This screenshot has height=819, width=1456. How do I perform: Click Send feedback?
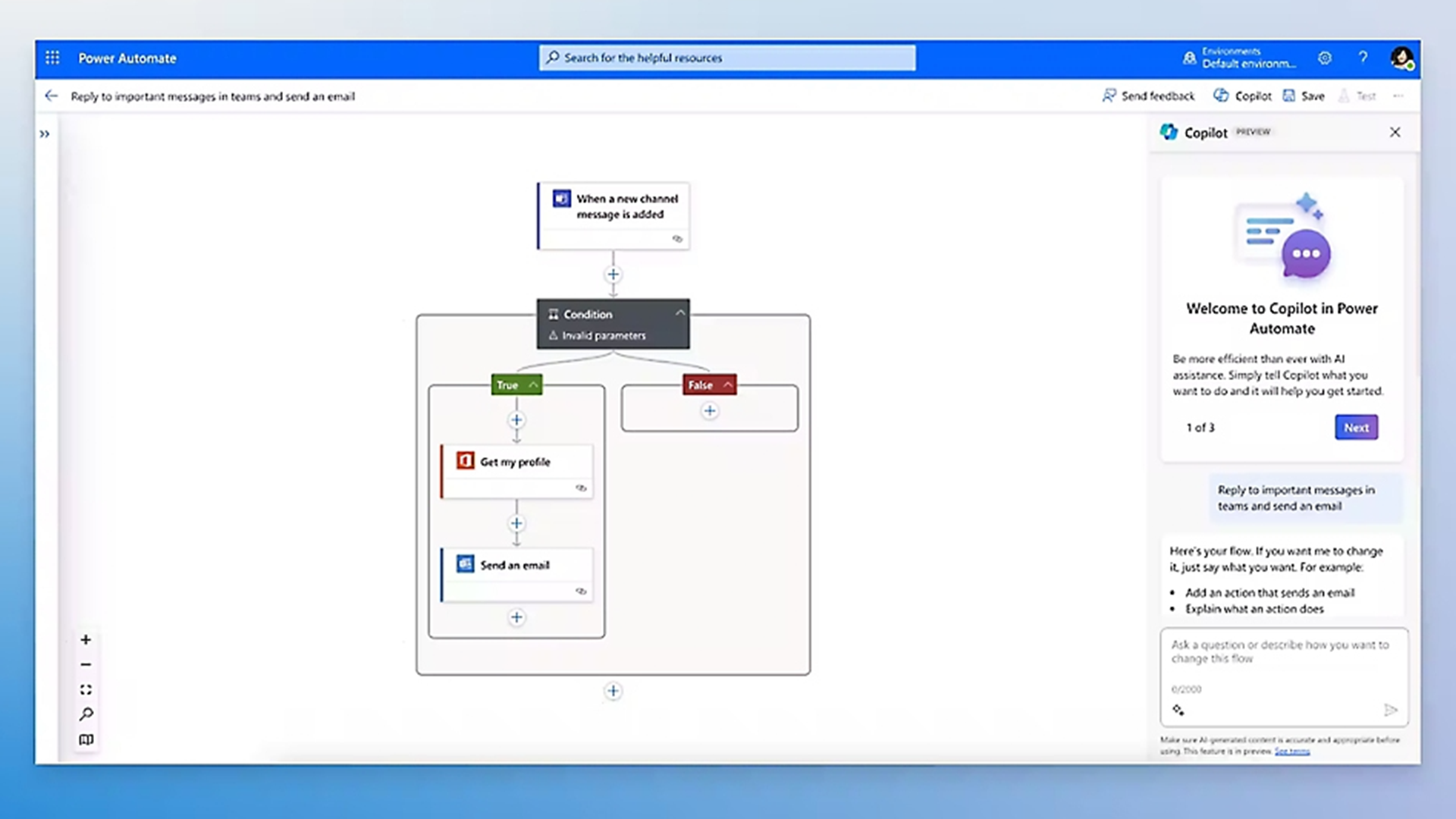pyautogui.click(x=1148, y=96)
